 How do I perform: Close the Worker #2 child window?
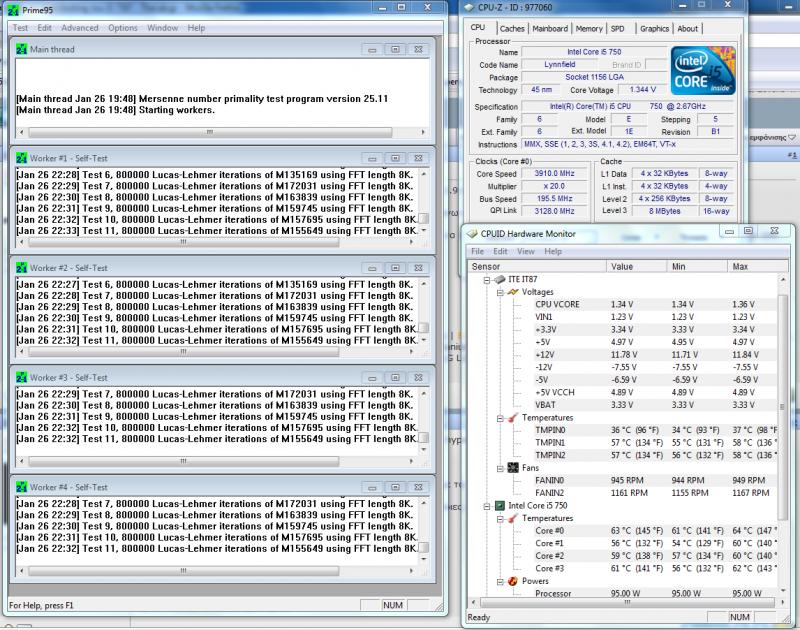click(418, 268)
